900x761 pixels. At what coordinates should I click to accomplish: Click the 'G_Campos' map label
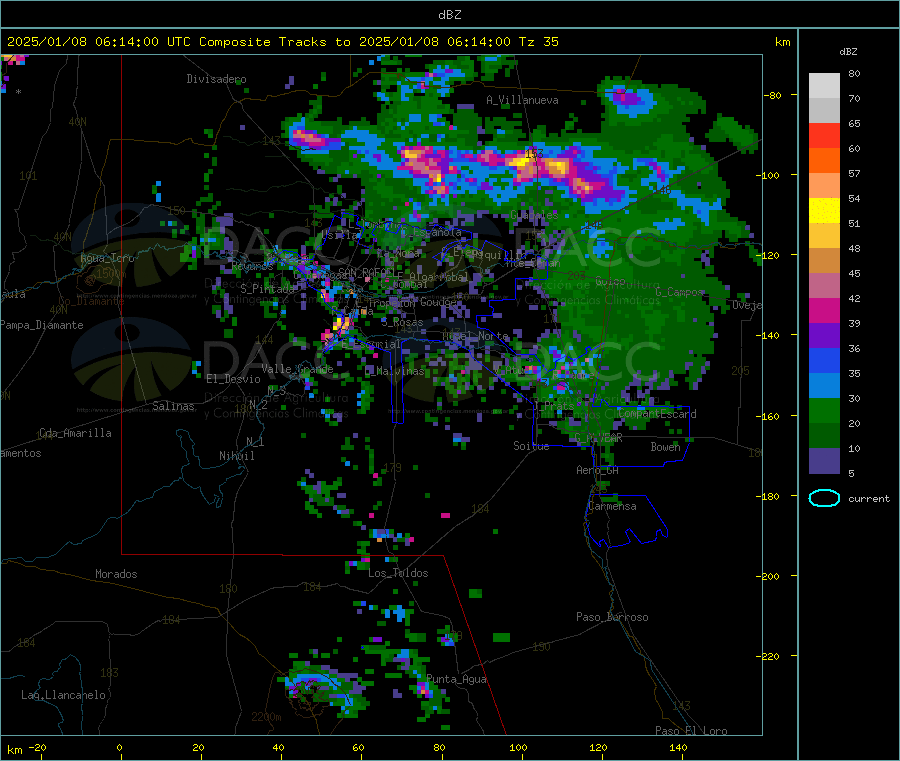[x=679, y=292]
